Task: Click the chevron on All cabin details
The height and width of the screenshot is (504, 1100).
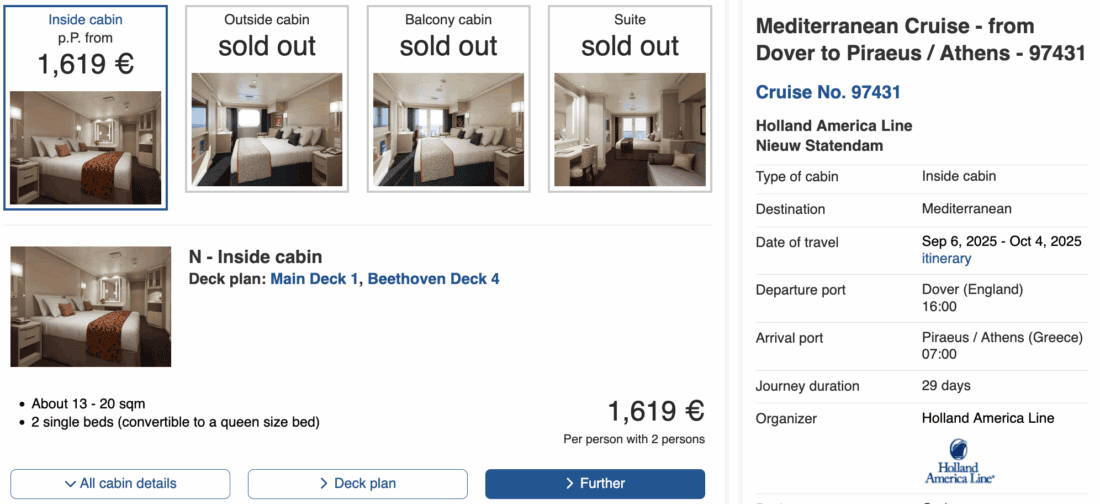Action: 70,484
